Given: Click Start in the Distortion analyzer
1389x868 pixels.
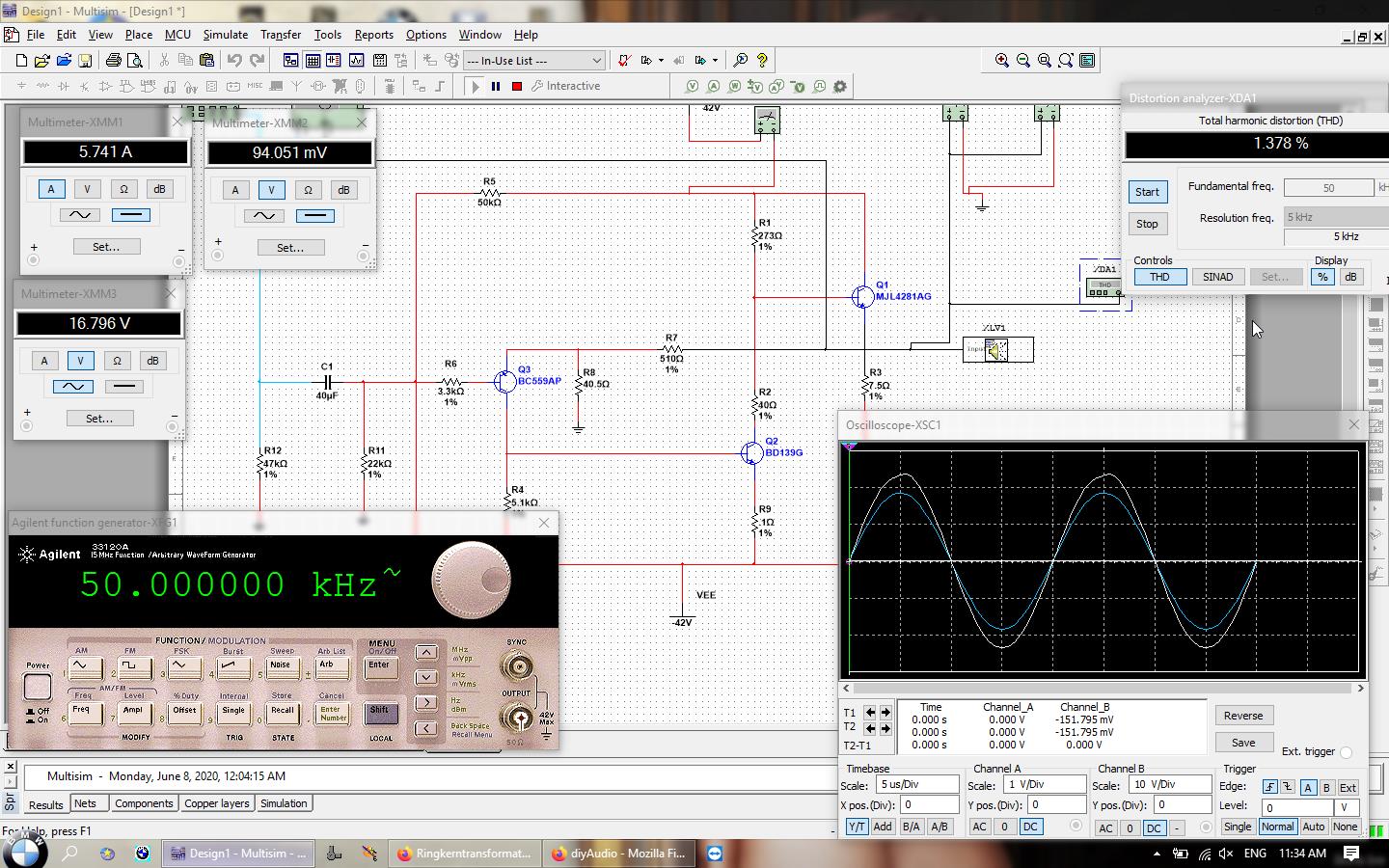Looking at the screenshot, I should 1147,192.
